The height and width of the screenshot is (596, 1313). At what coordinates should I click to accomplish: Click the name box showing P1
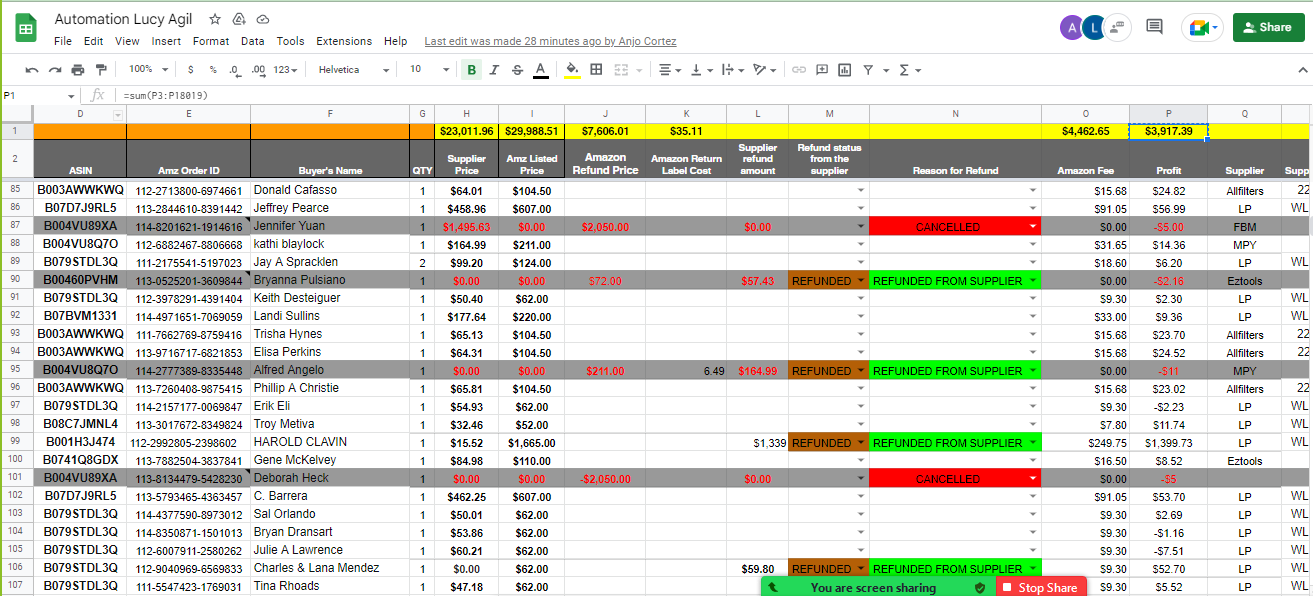(40, 95)
